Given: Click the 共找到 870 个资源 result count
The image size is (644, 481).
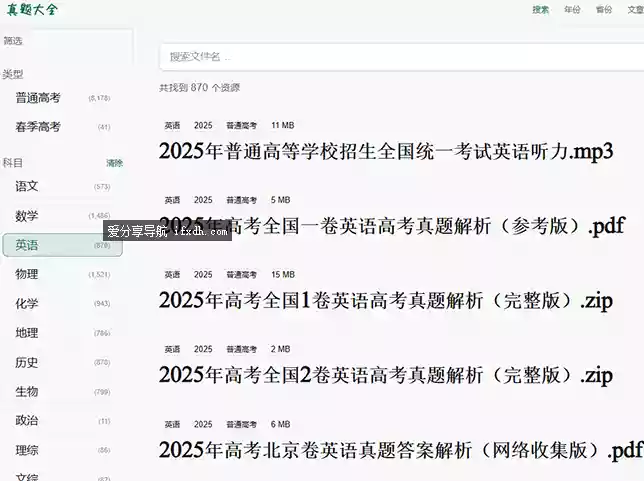Looking at the screenshot, I should click(x=200, y=87).
